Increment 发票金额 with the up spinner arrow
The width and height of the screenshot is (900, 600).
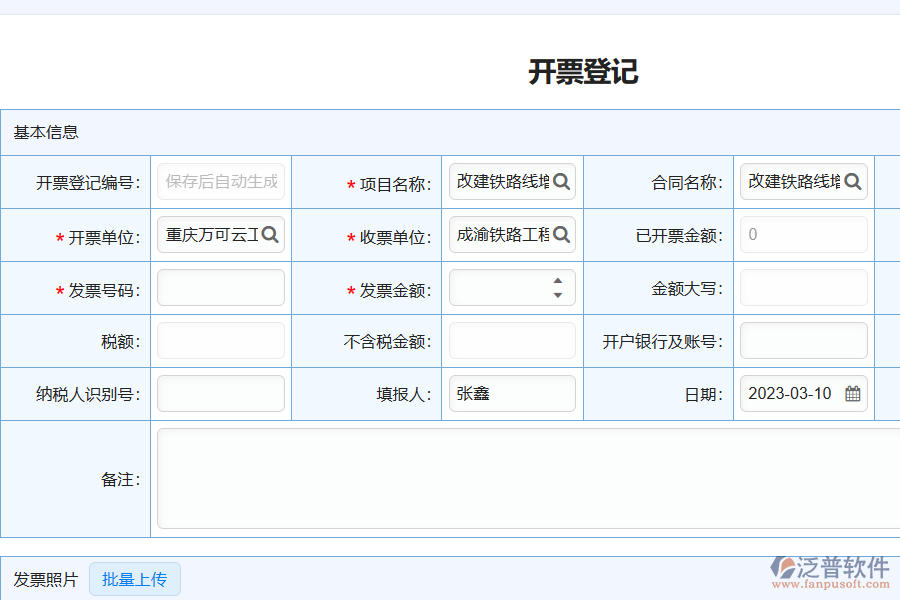pyautogui.click(x=558, y=282)
